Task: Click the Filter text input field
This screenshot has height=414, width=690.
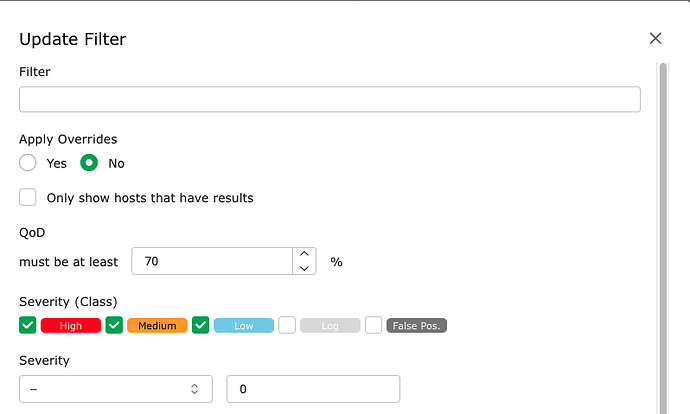Action: tap(329, 99)
